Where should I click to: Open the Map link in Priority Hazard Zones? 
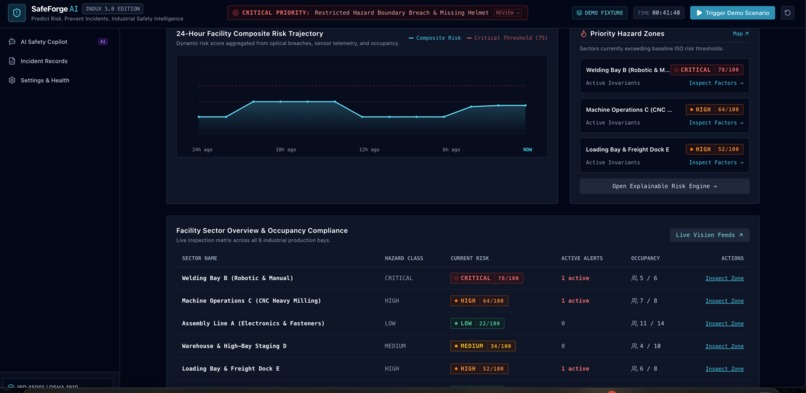[x=741, y=33]
